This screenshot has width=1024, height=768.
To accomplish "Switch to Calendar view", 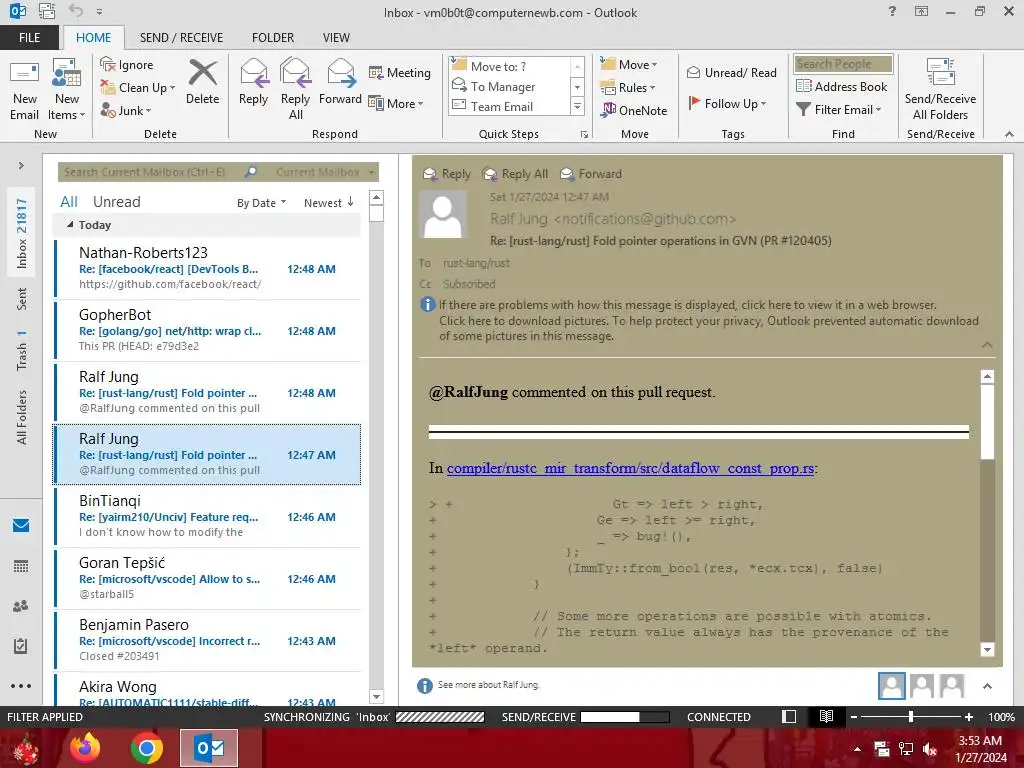I will pos(21,566).
